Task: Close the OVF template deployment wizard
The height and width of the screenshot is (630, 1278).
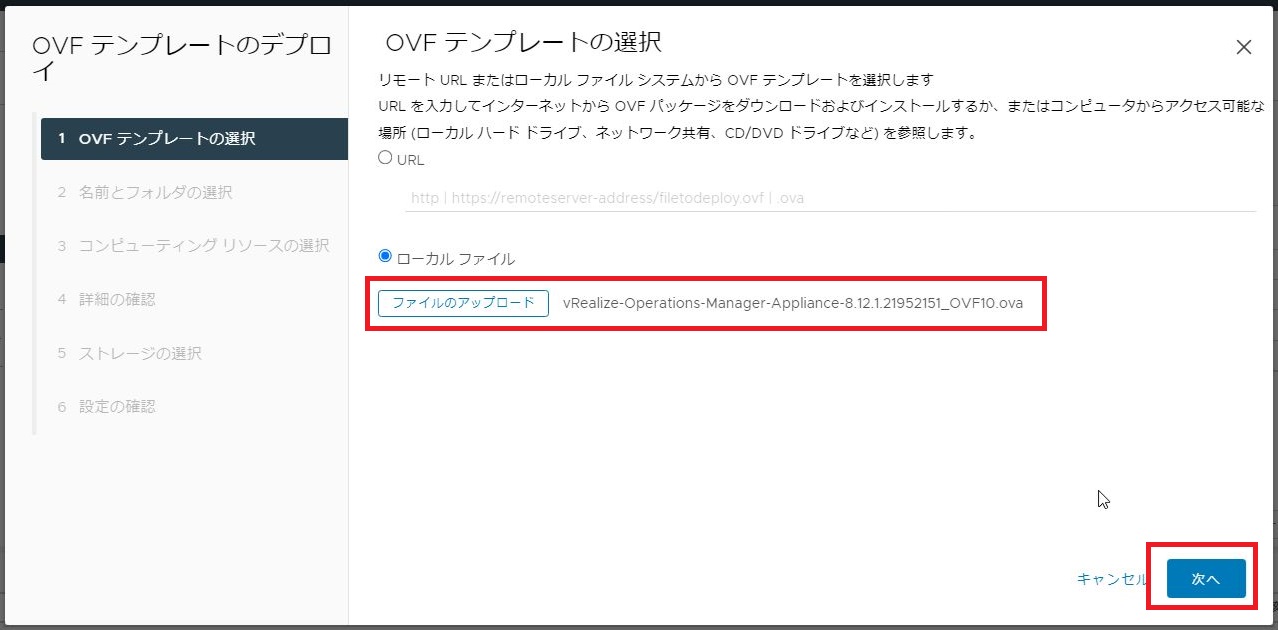Action: [x=1243, y=46]
